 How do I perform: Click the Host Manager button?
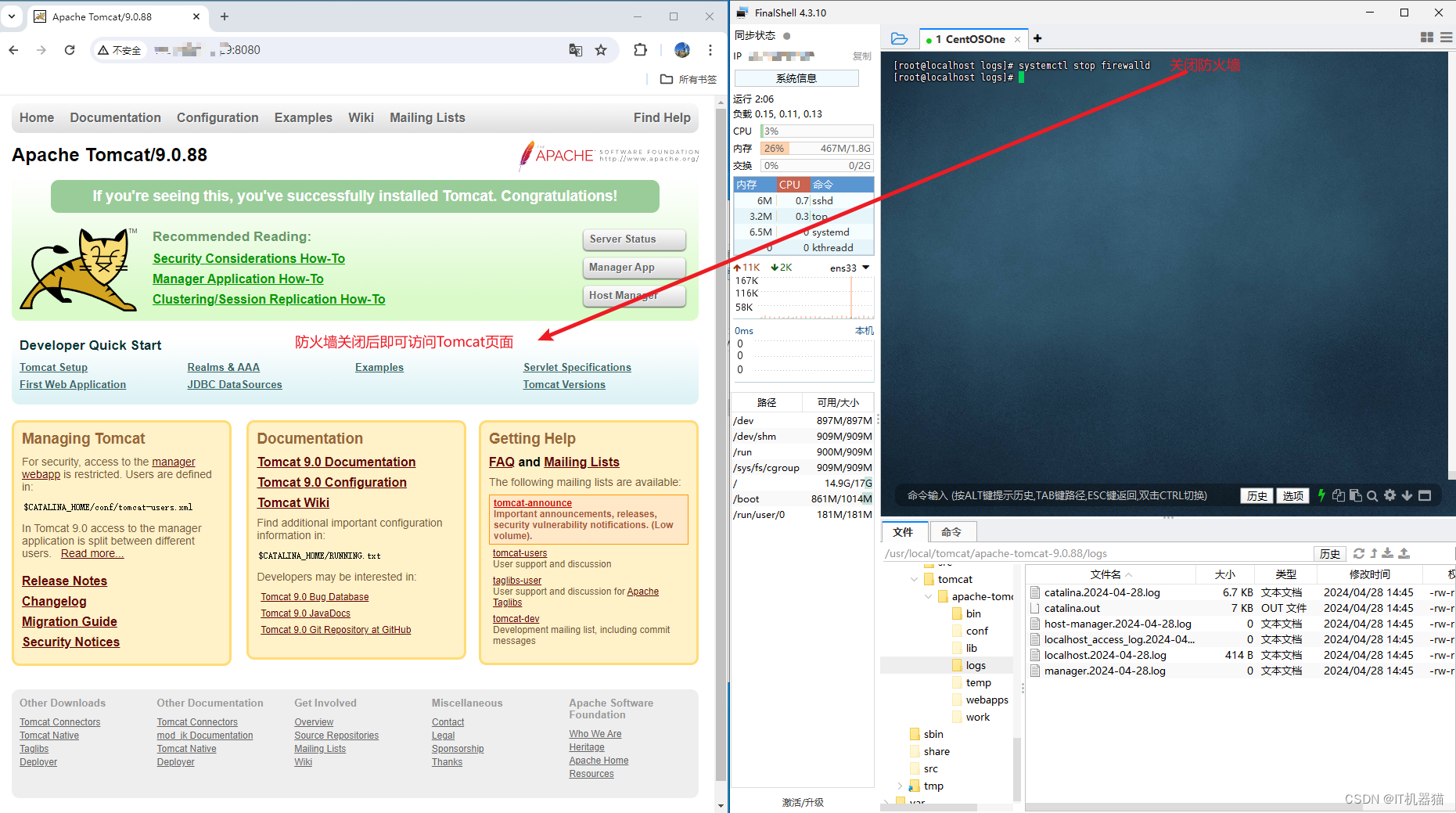634,296
